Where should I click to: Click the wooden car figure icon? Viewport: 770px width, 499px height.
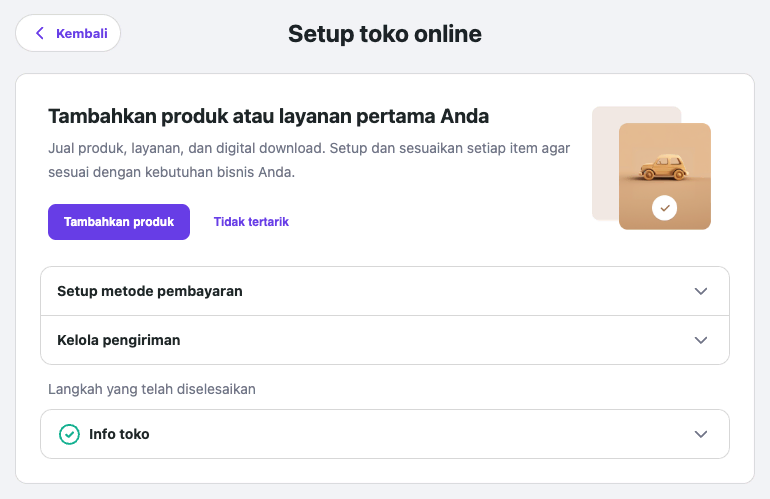[660, 168]
